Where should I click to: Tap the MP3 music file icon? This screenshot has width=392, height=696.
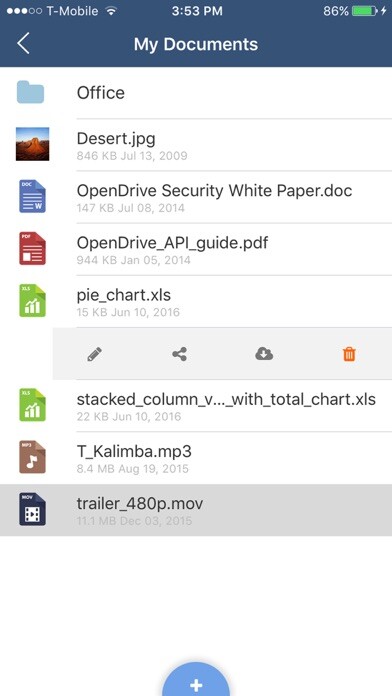[32, 457]
